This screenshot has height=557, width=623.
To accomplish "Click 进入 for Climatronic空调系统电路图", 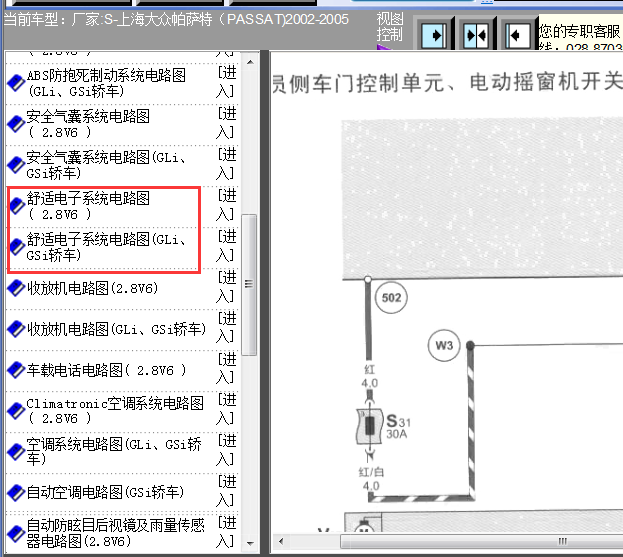I will (x=226, y=410).
